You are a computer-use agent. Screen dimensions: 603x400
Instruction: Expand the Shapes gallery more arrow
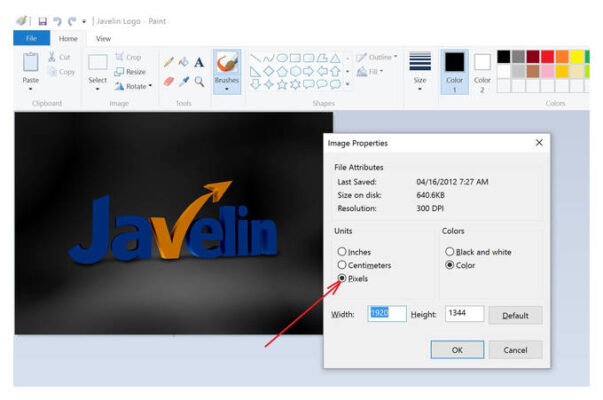click(348, 84)
